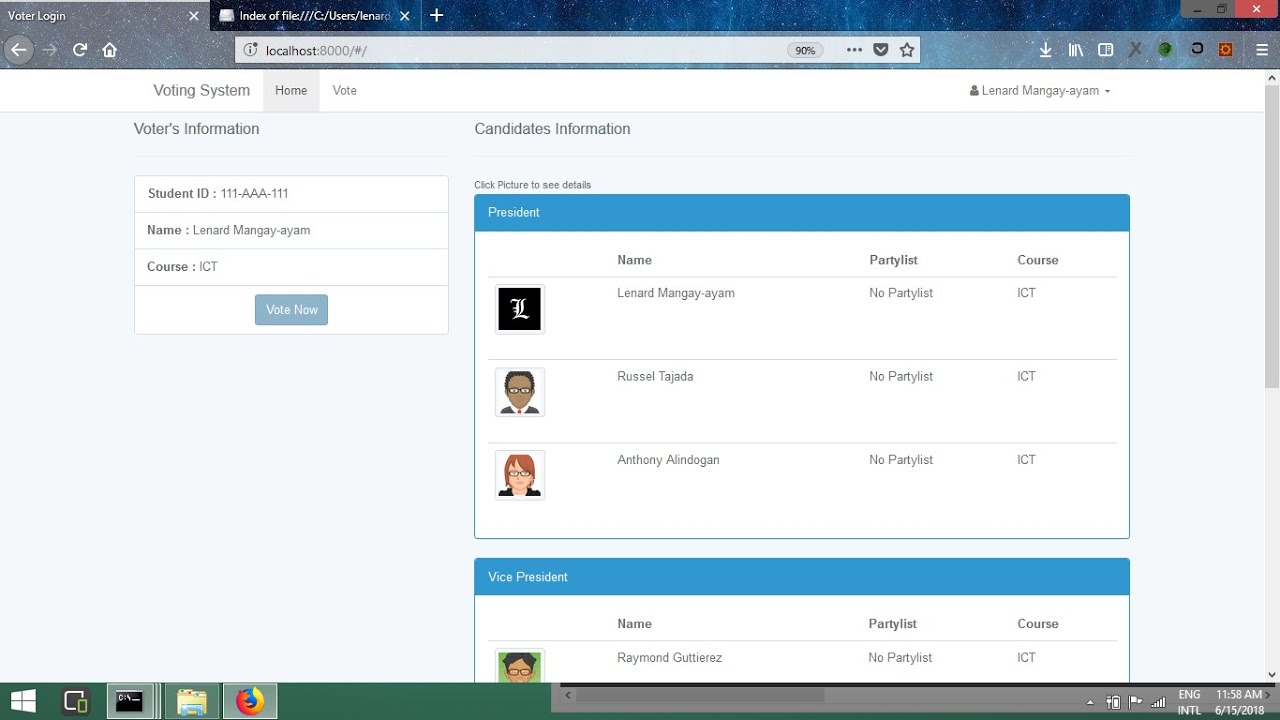Bookmark this page with the star icon
The height and width of the screenshot is (720, 1280).
907,50
